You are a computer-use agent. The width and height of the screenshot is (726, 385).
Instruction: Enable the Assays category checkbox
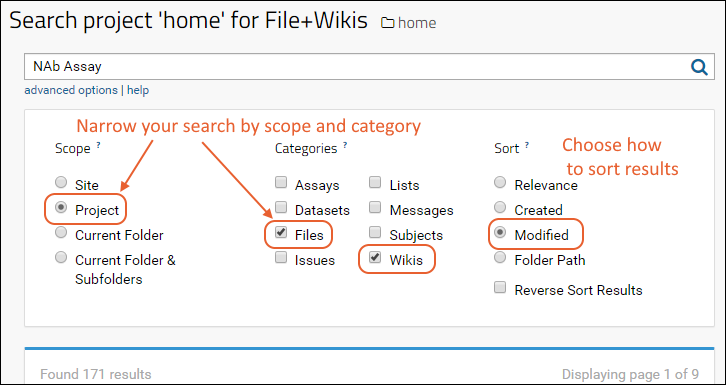point(281,182)
